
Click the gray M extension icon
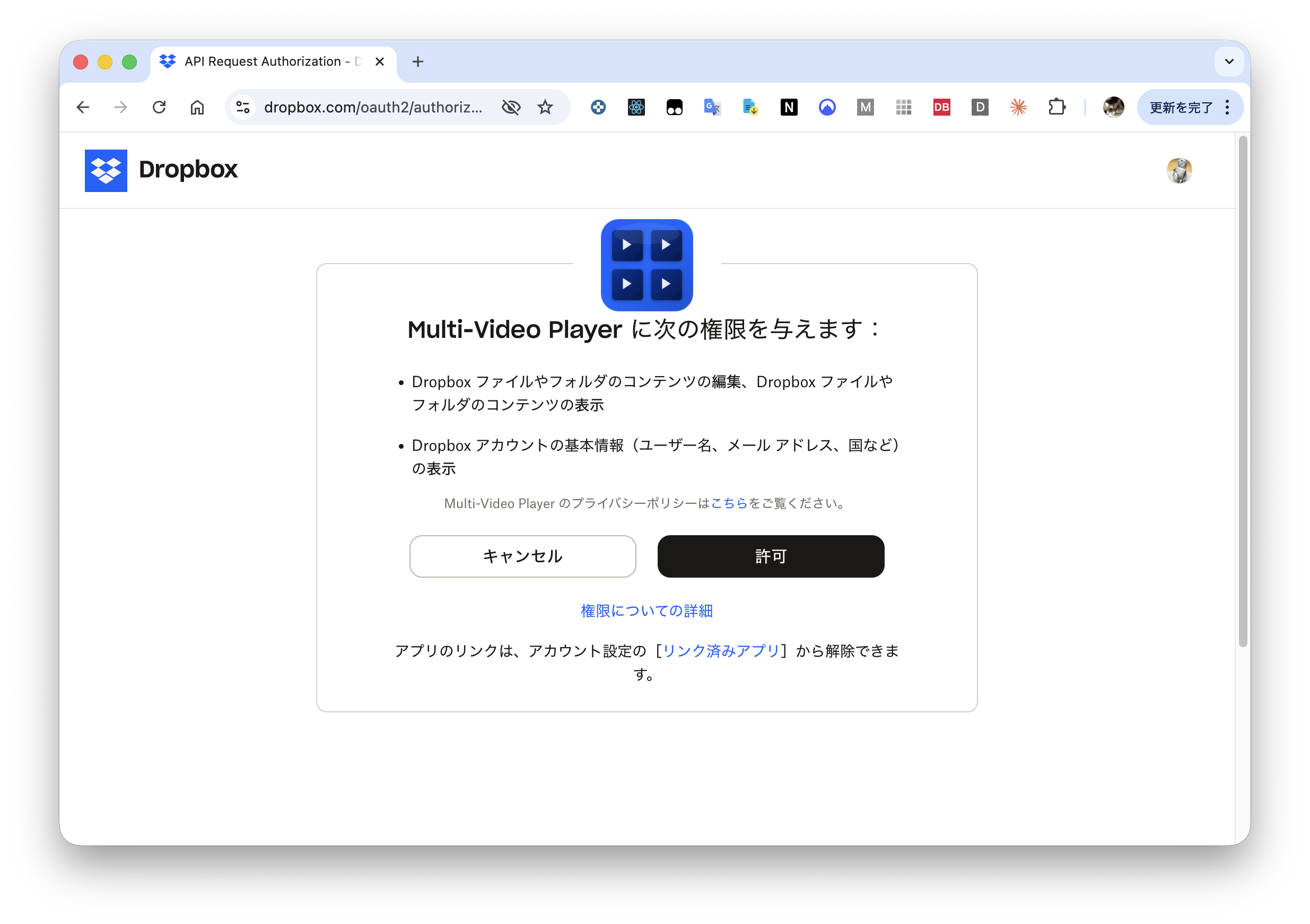pos(865,107)
